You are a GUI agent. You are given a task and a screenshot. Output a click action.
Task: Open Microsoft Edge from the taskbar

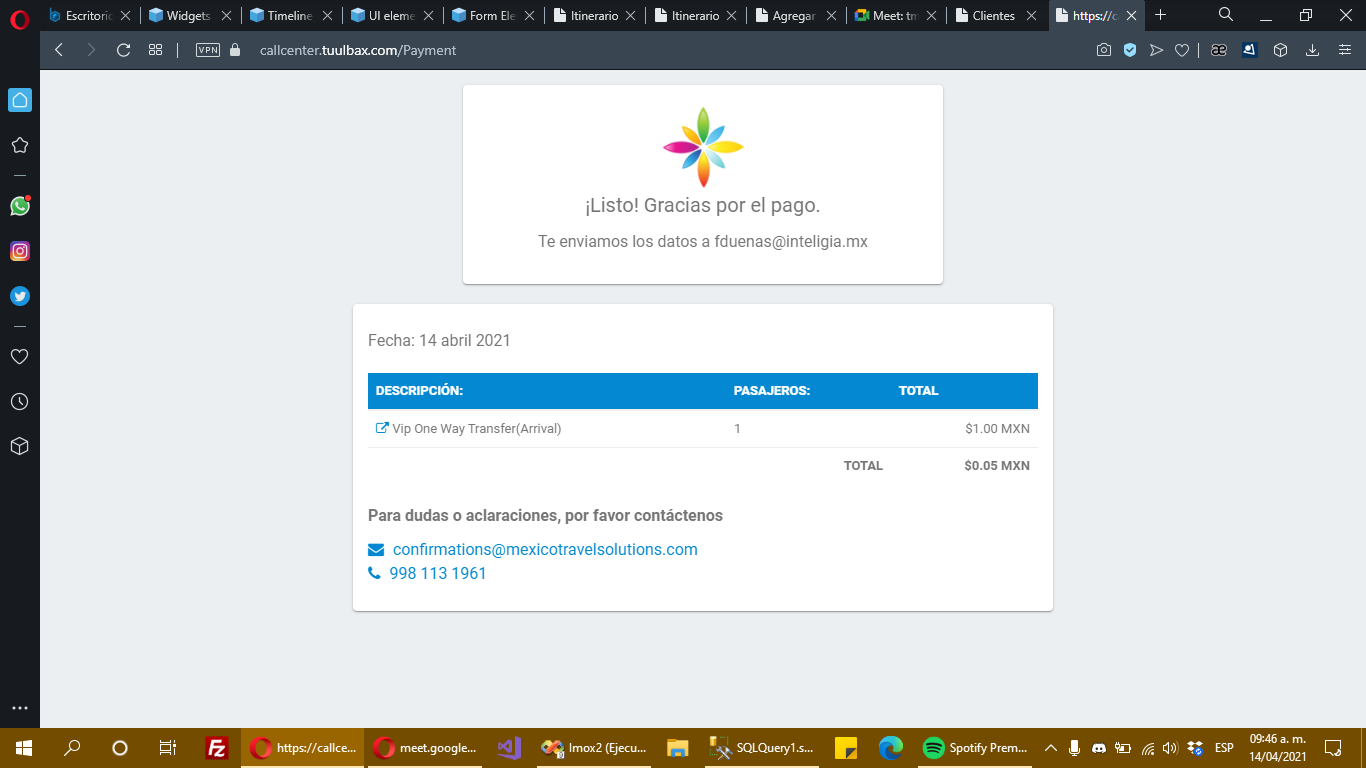(x=891, y=748)
